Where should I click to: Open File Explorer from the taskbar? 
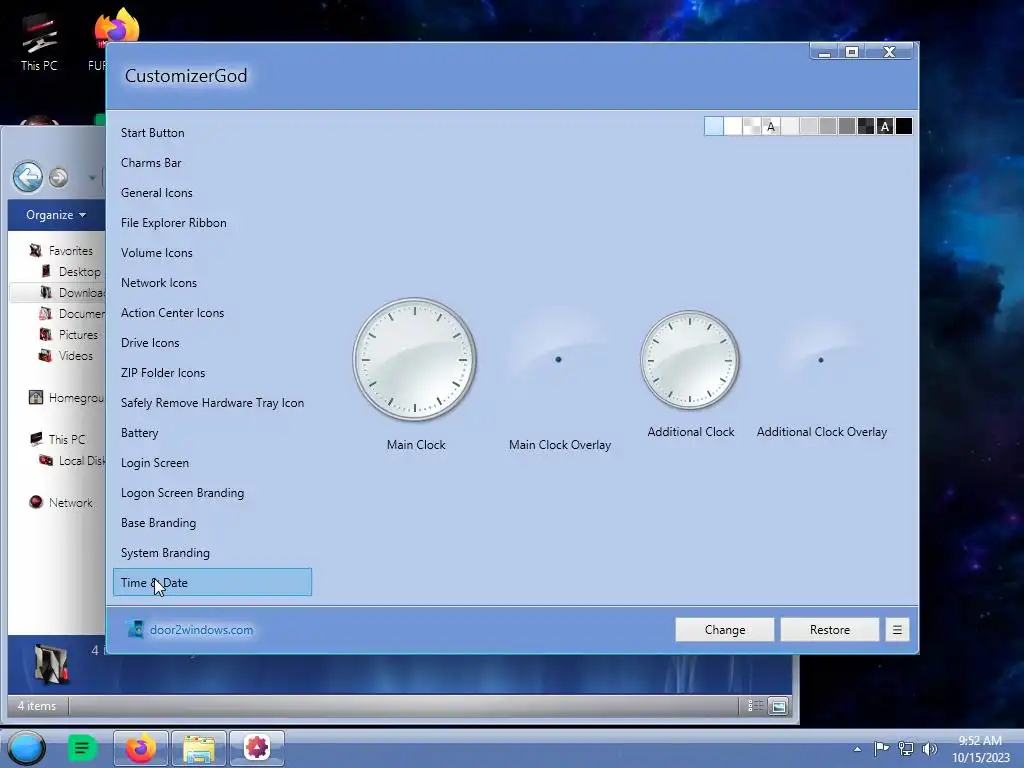[x=199, y=748]
